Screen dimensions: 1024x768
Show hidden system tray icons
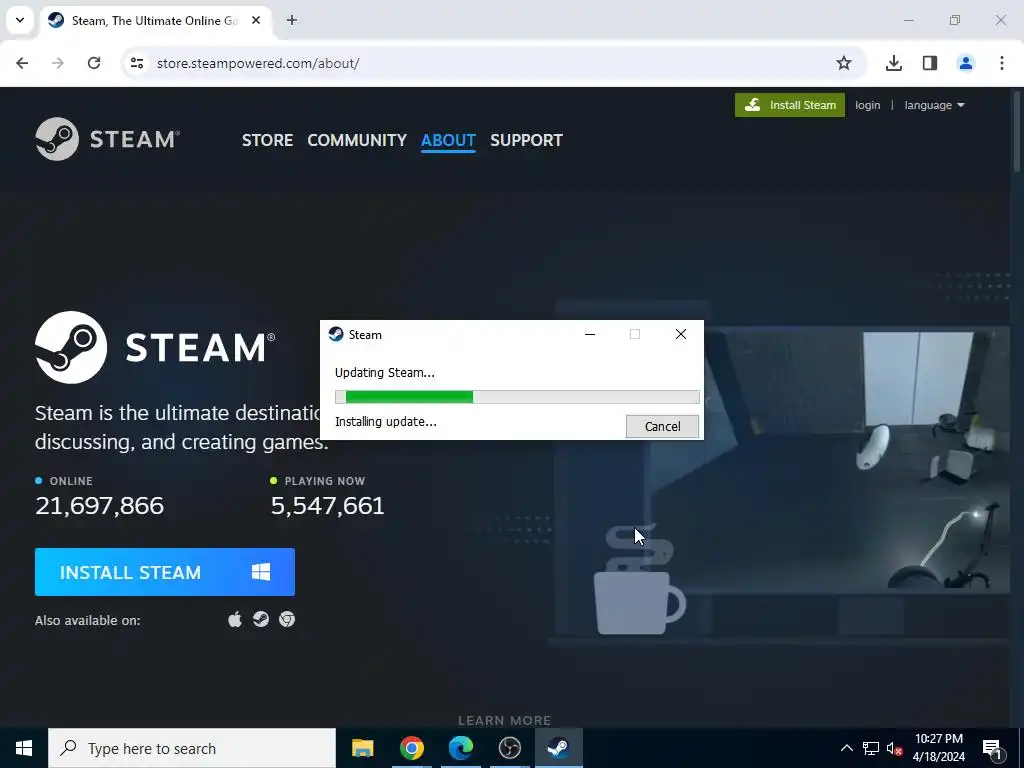846,748
